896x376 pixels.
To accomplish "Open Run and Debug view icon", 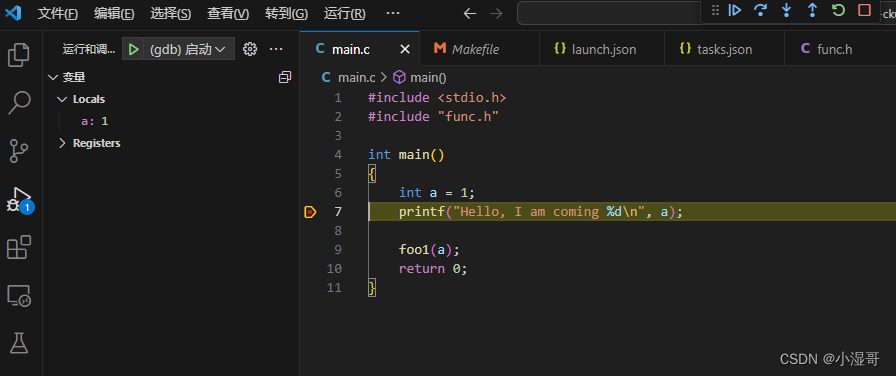I will [x=19, y=200].
